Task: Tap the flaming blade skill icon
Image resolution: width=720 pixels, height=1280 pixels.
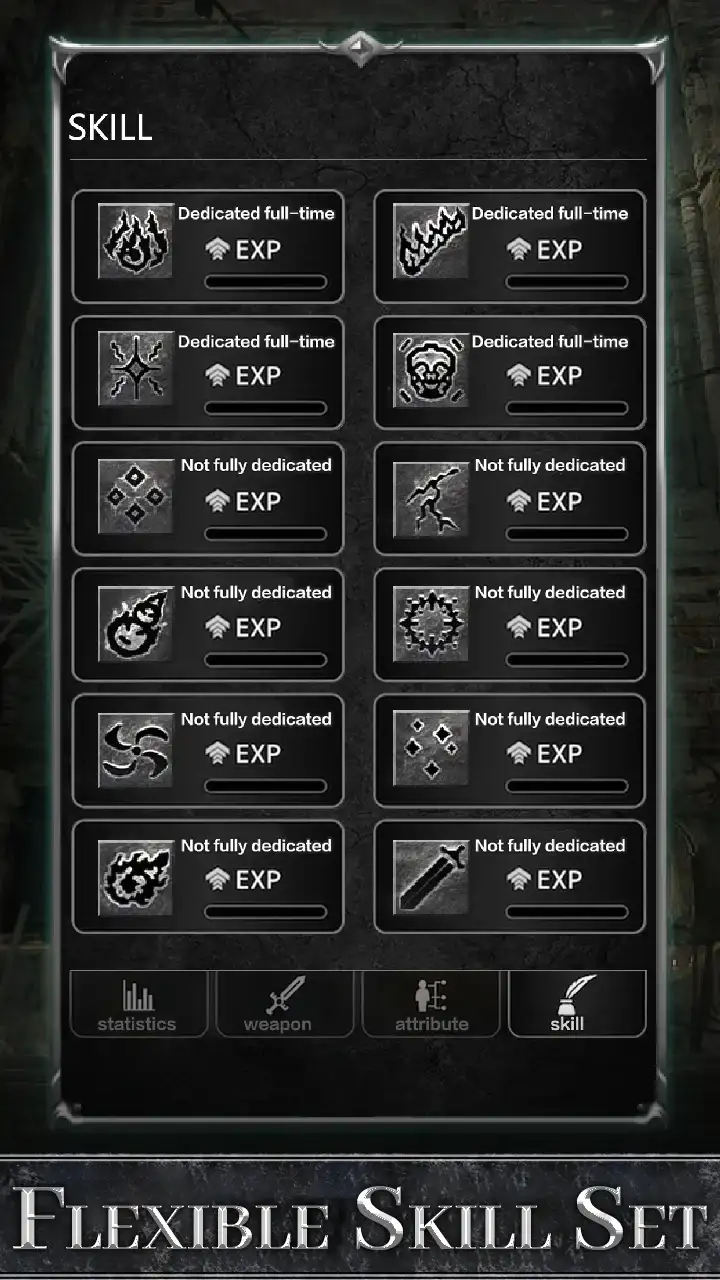Action: [431, 241]
